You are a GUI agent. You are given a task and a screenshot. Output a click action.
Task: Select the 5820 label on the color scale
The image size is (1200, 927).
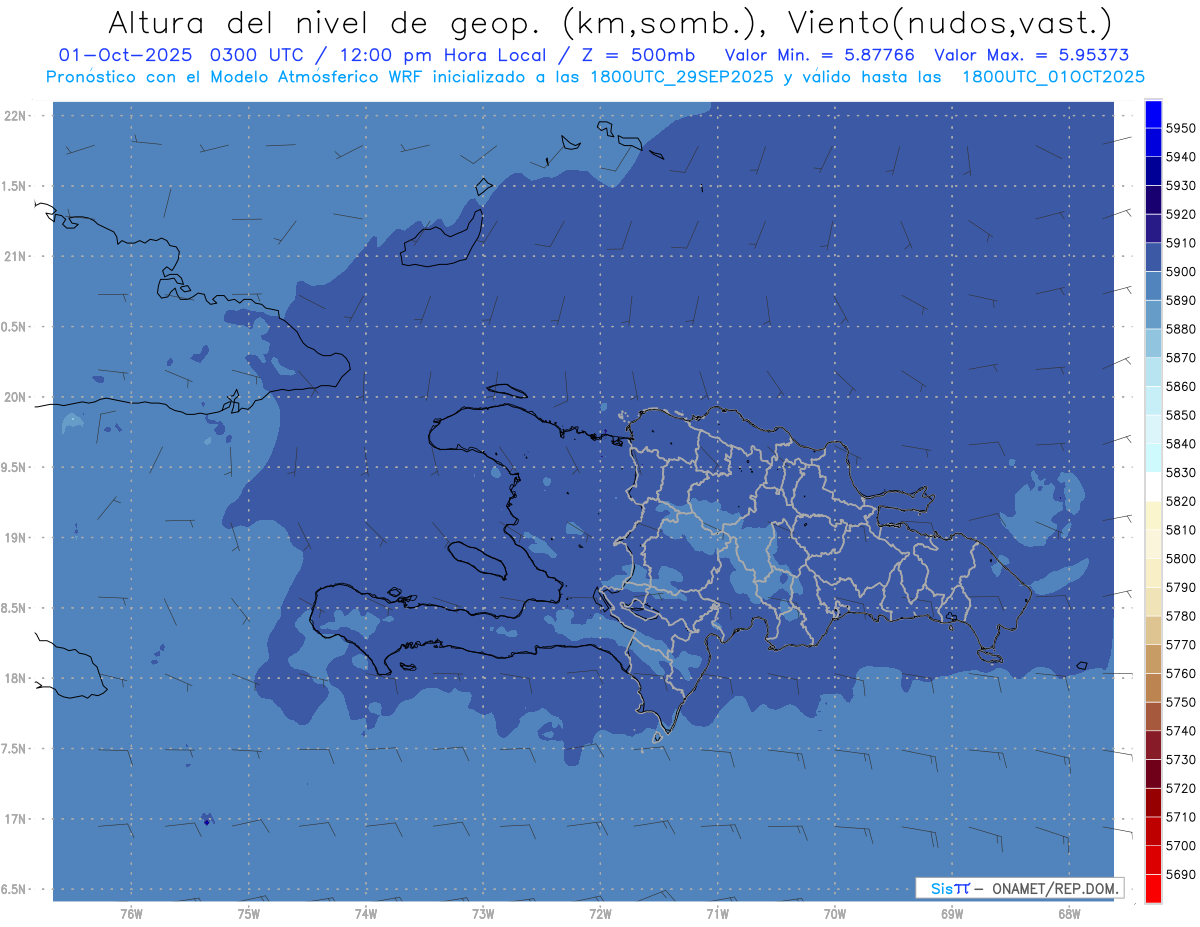tap(1180, 501)
